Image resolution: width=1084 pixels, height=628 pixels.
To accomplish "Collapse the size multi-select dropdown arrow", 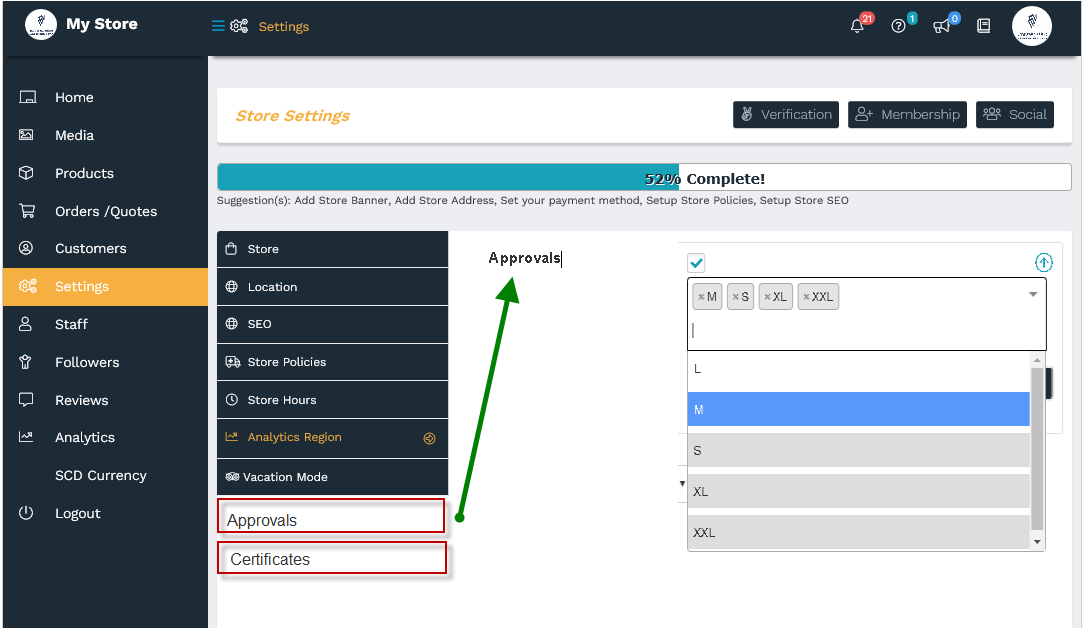I will 1033,295.
